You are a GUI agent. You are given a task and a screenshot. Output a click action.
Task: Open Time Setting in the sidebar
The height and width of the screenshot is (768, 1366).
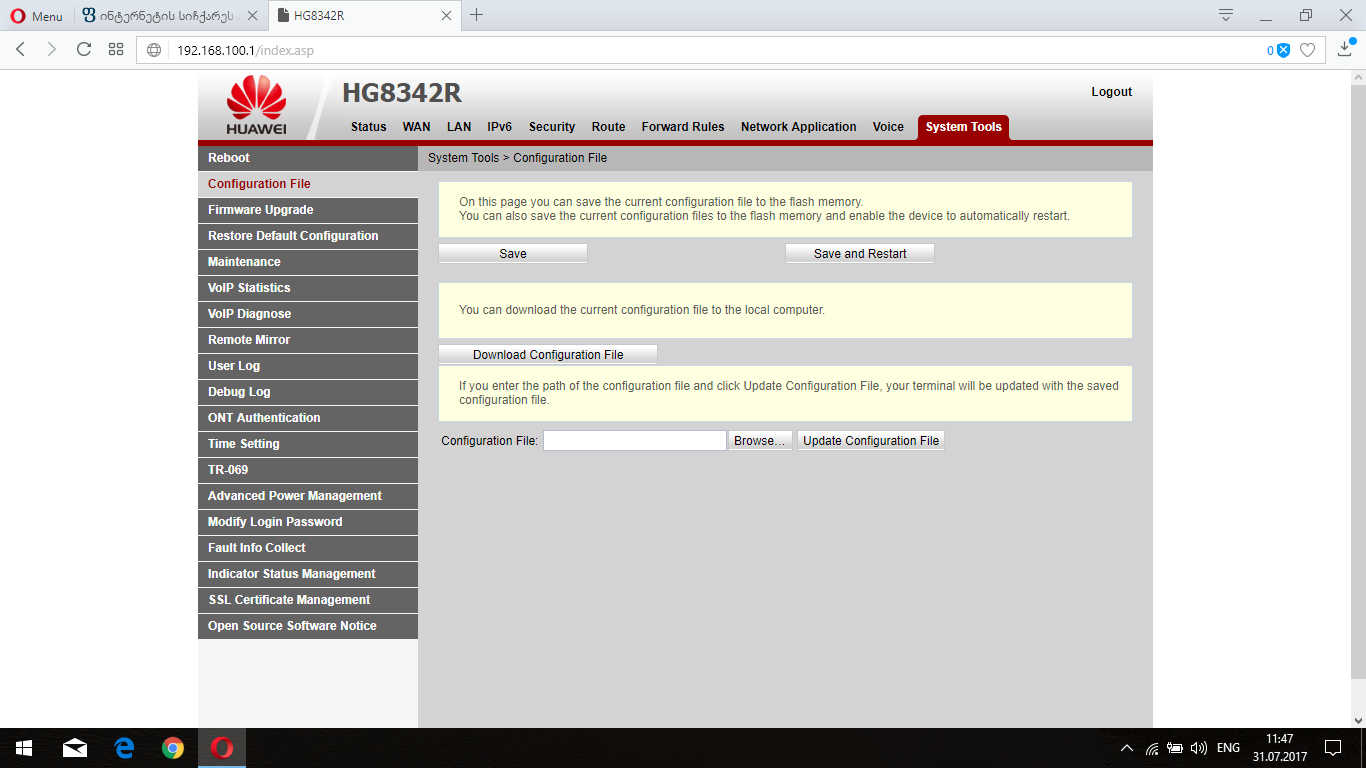point(308,444)
